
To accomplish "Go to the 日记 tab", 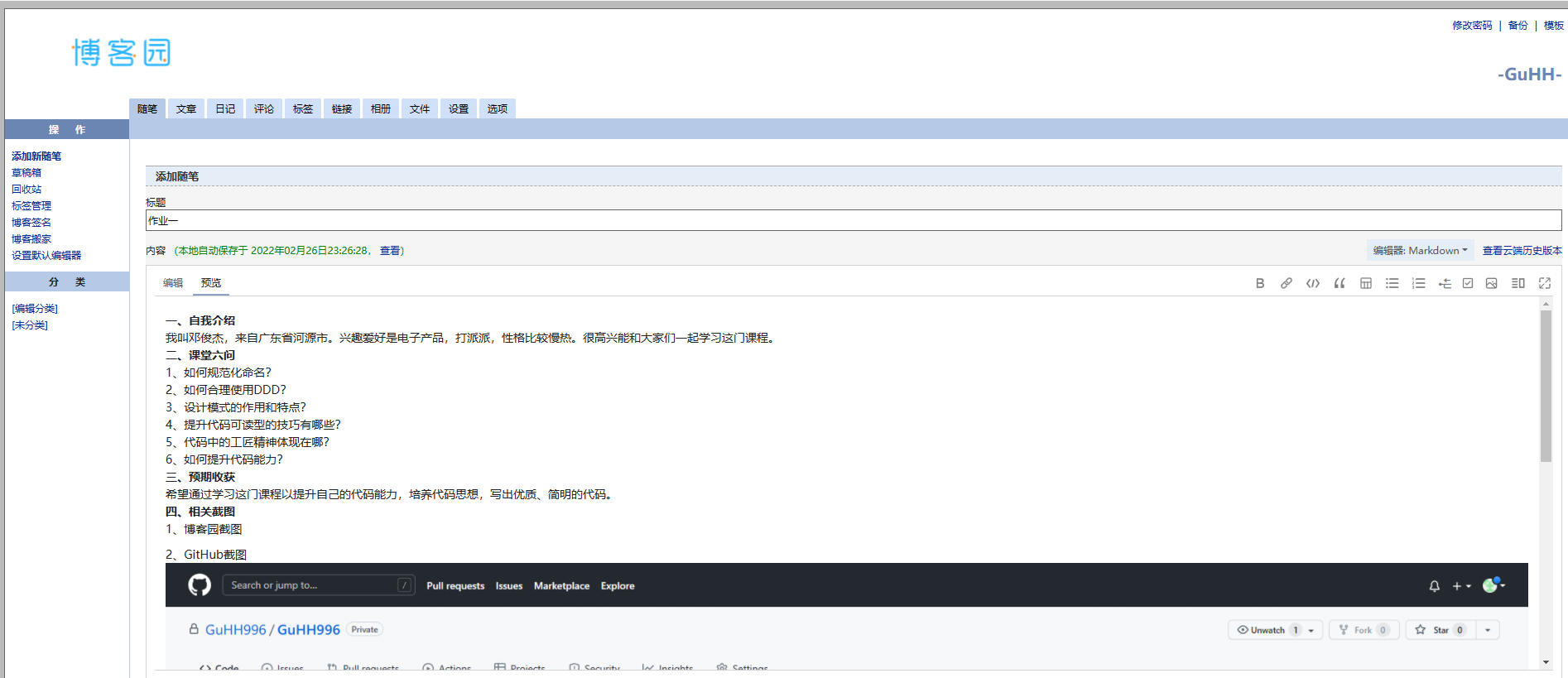I will click(225, 108).
